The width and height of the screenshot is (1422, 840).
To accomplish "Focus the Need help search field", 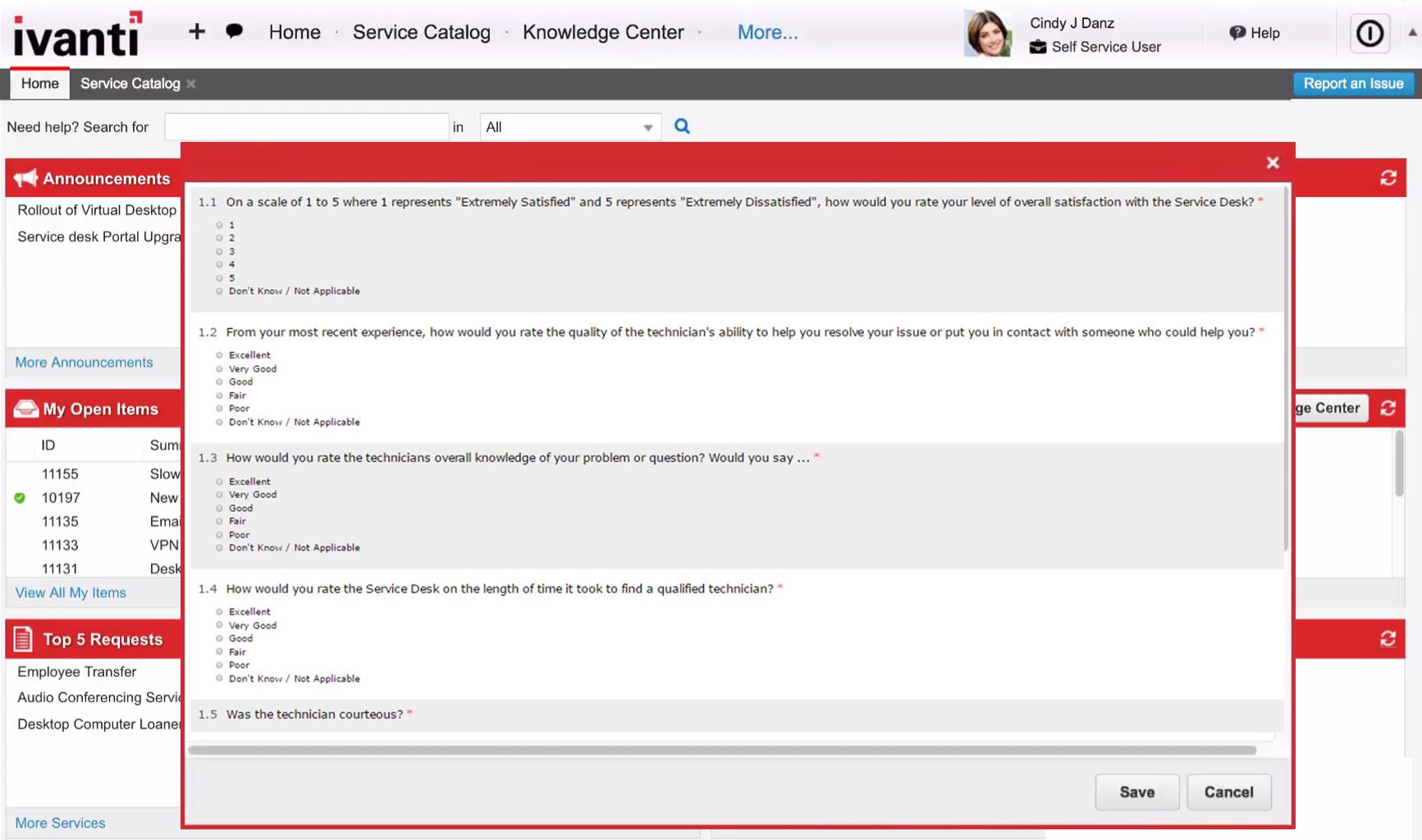I will (x=306, y=127).
